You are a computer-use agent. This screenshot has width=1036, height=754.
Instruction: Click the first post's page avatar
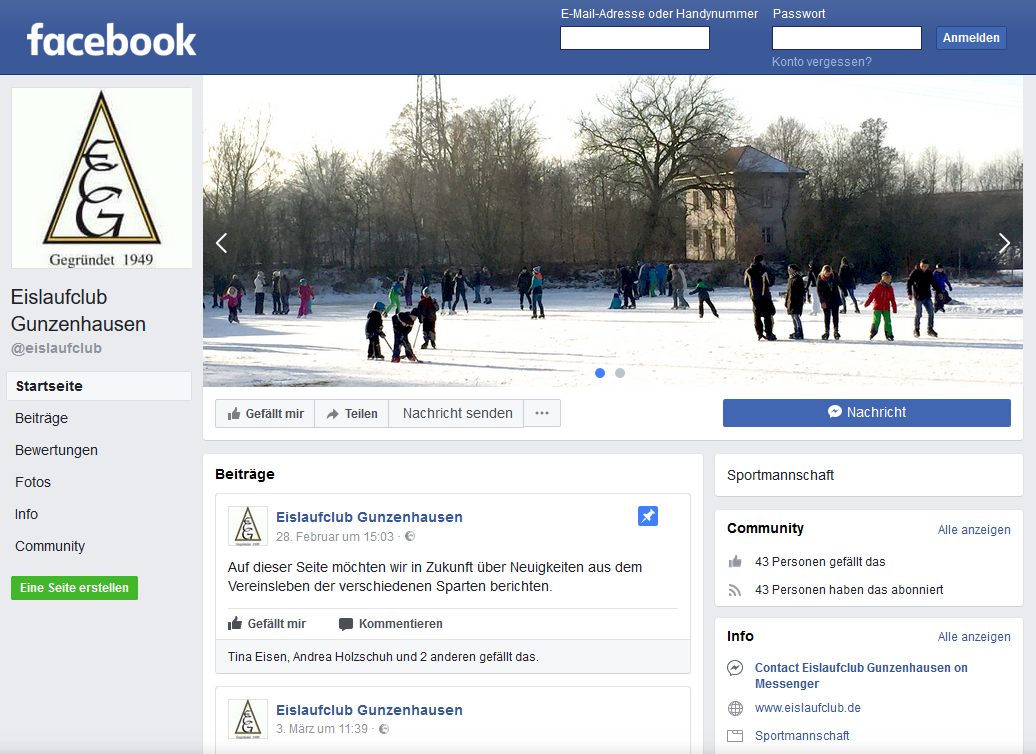(x=248, y=526)
